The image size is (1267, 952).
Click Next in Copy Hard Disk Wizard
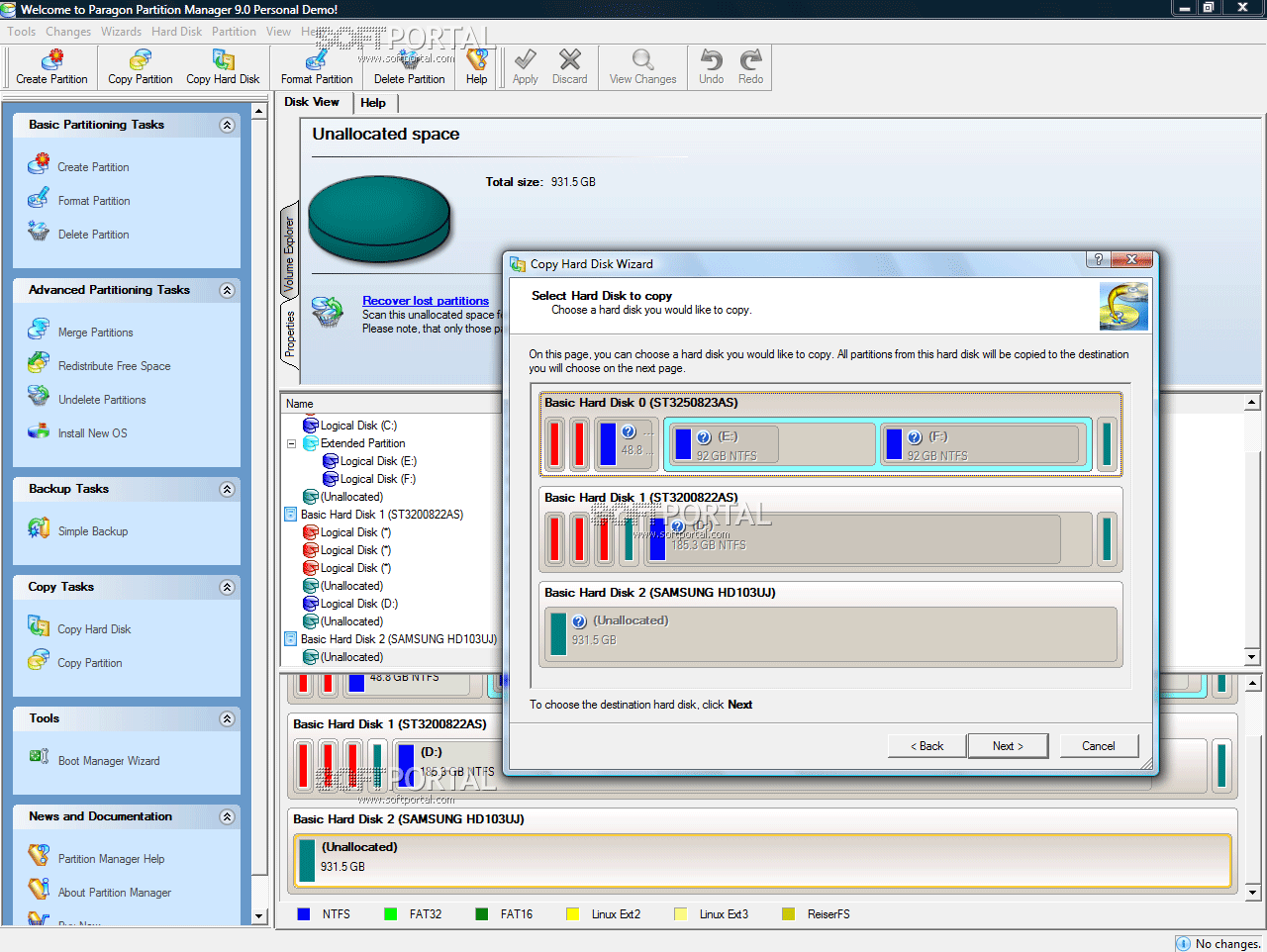pyautogui.click(x=1008, y=746)
